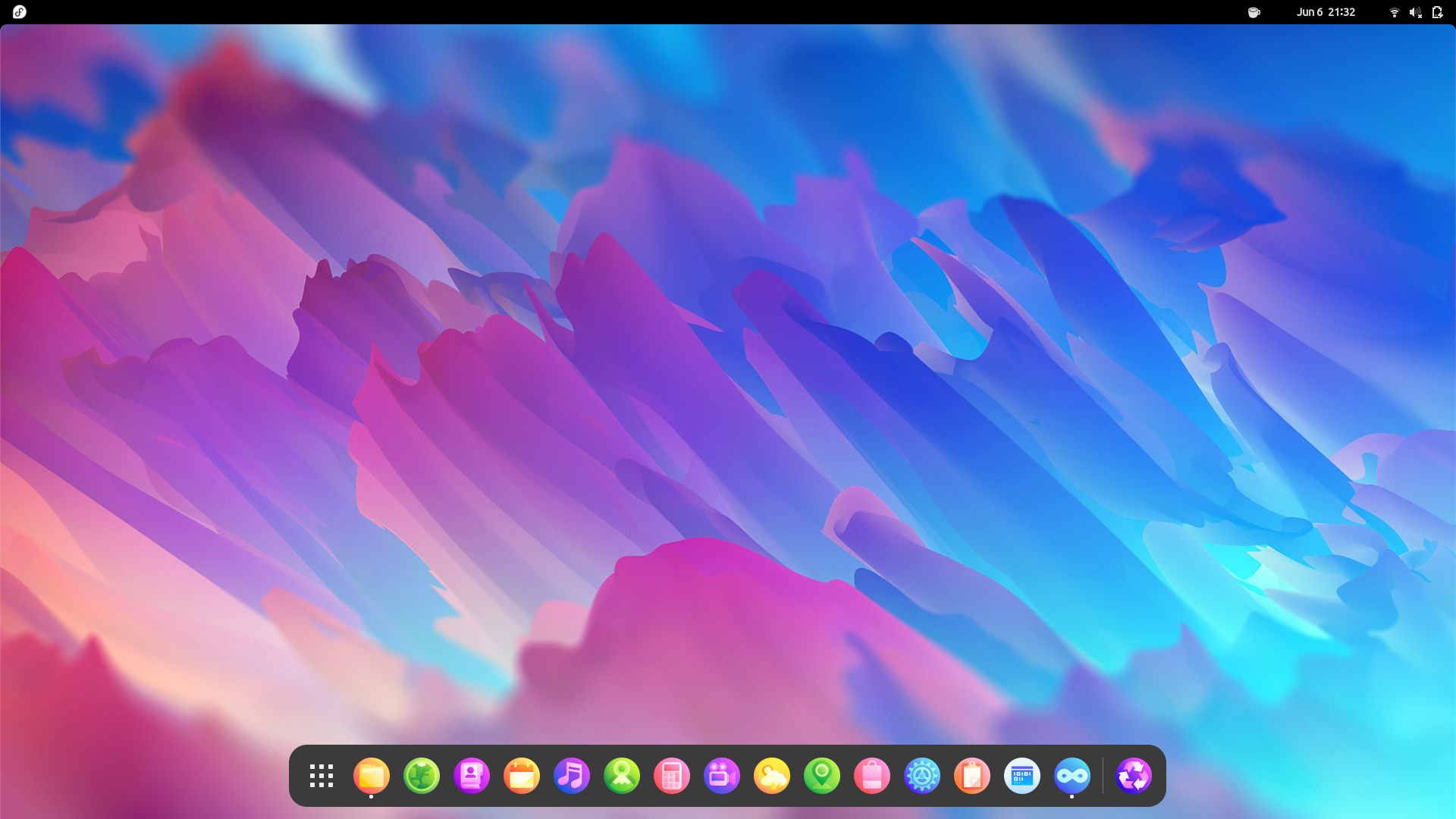
Task: Launch the green globe web browser
Action: click(422, 776)
